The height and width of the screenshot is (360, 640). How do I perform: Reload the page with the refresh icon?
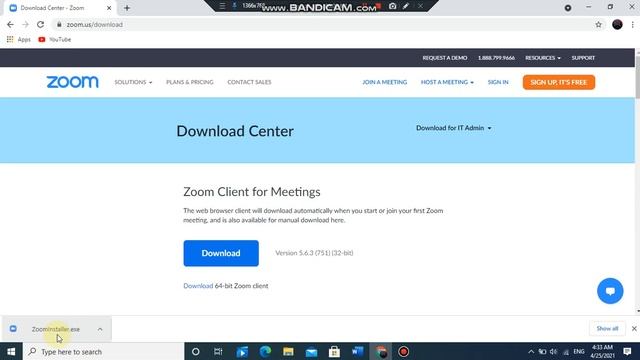(x=40, y=24)
